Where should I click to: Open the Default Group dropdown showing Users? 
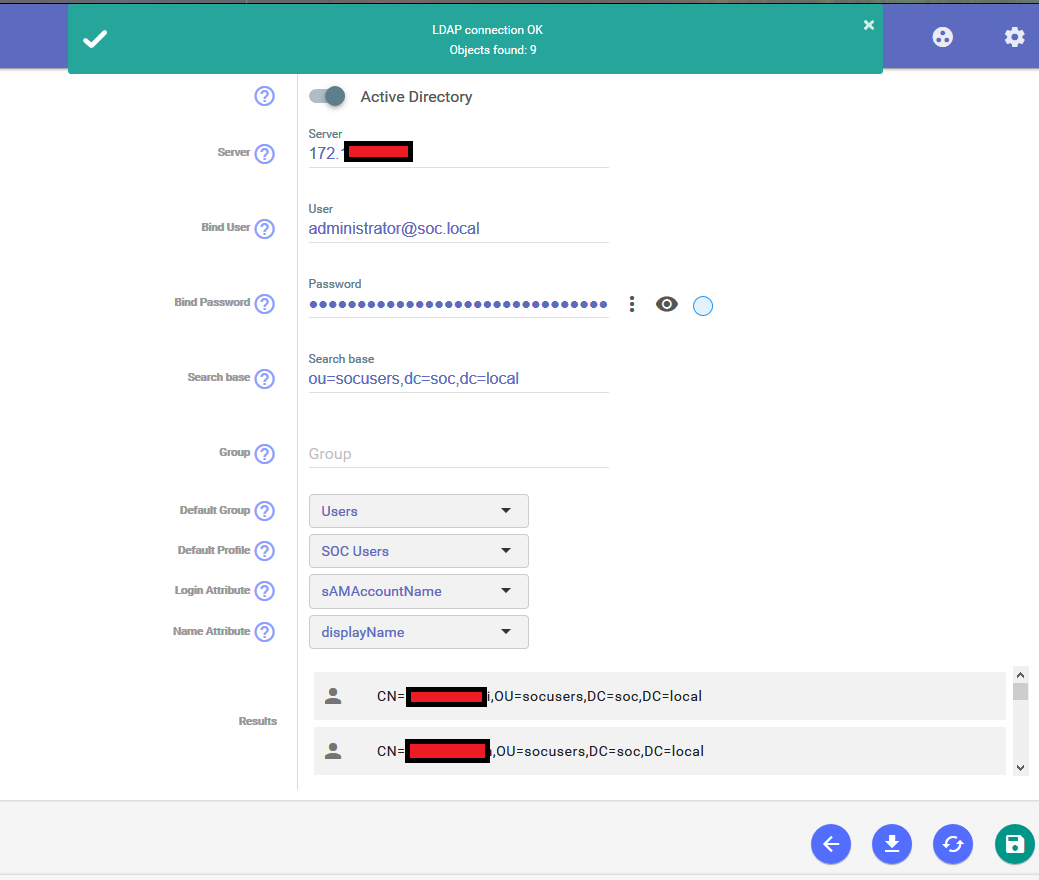419,511
